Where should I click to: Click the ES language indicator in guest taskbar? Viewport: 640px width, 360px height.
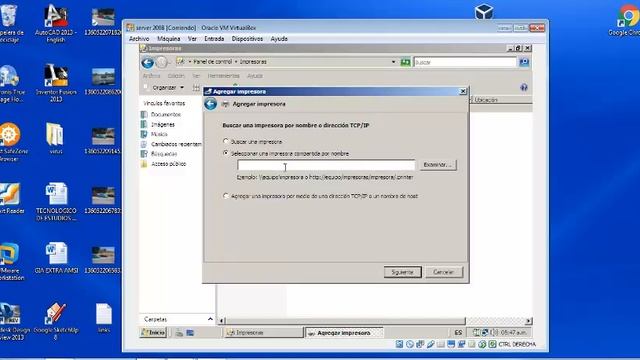[458, 333]
